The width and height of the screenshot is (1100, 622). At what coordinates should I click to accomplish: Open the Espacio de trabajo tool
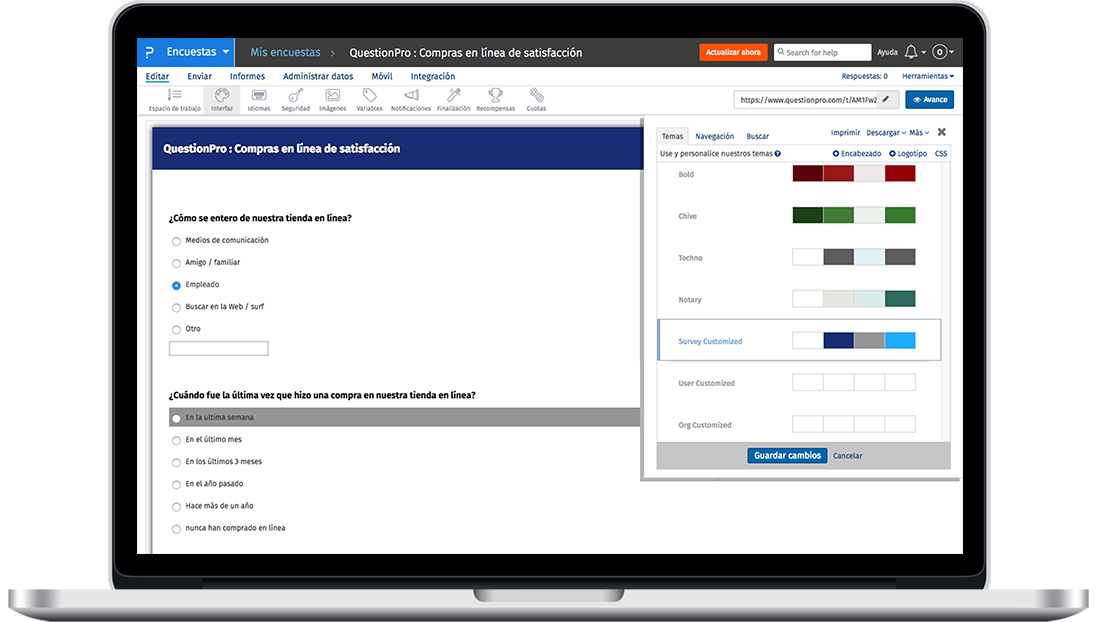(175, 100)
